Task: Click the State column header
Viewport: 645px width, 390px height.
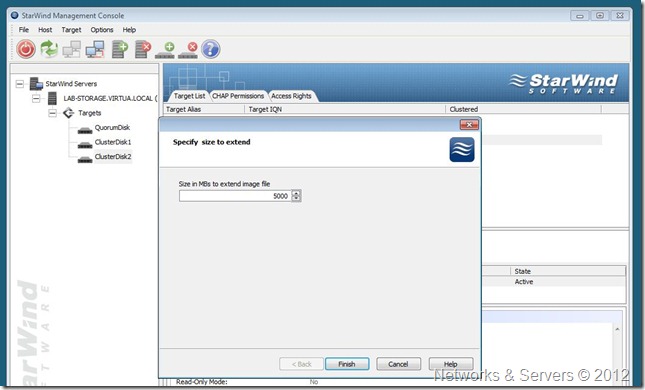Action: click(568, 271)
